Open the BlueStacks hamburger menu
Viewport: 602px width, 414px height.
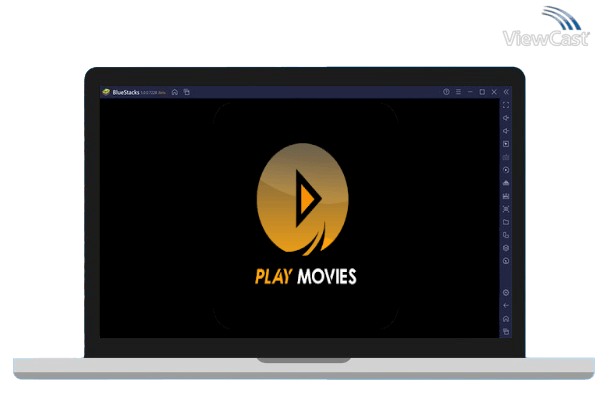(458, 92)
